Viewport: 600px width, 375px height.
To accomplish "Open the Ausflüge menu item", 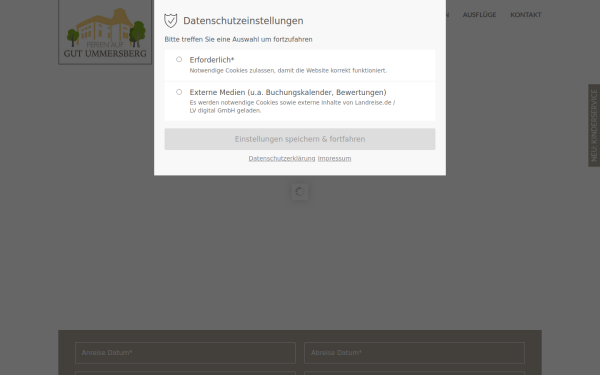I will [479, 15].
